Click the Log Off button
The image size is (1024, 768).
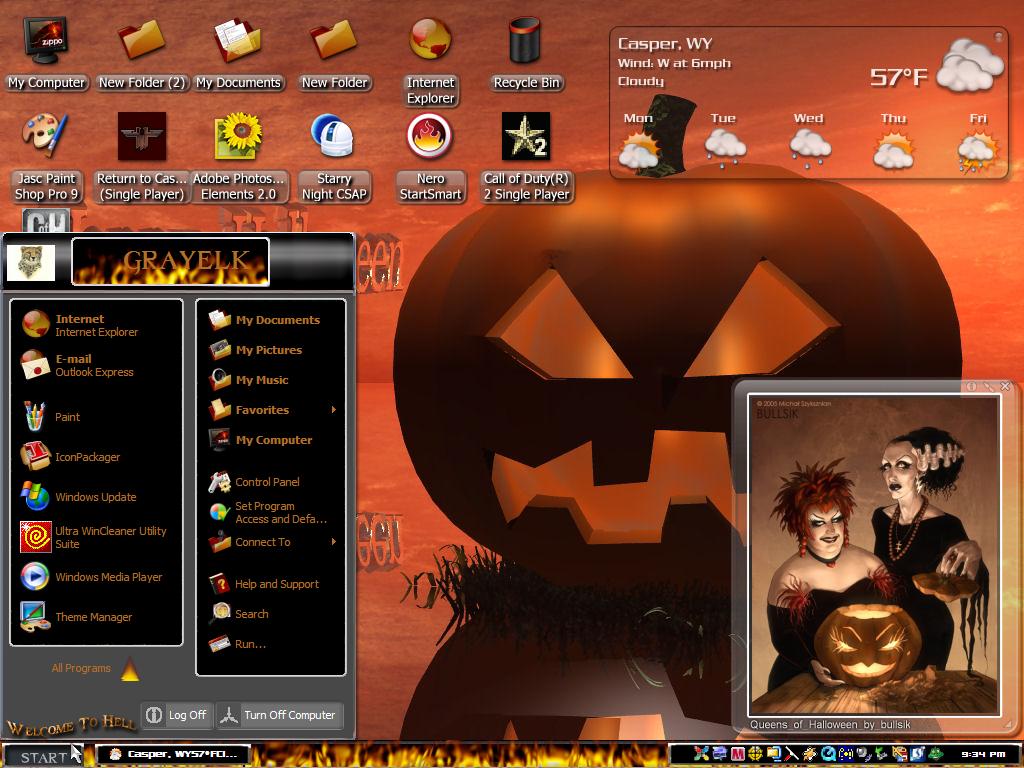pyautogui.click(x=176, y=715)
